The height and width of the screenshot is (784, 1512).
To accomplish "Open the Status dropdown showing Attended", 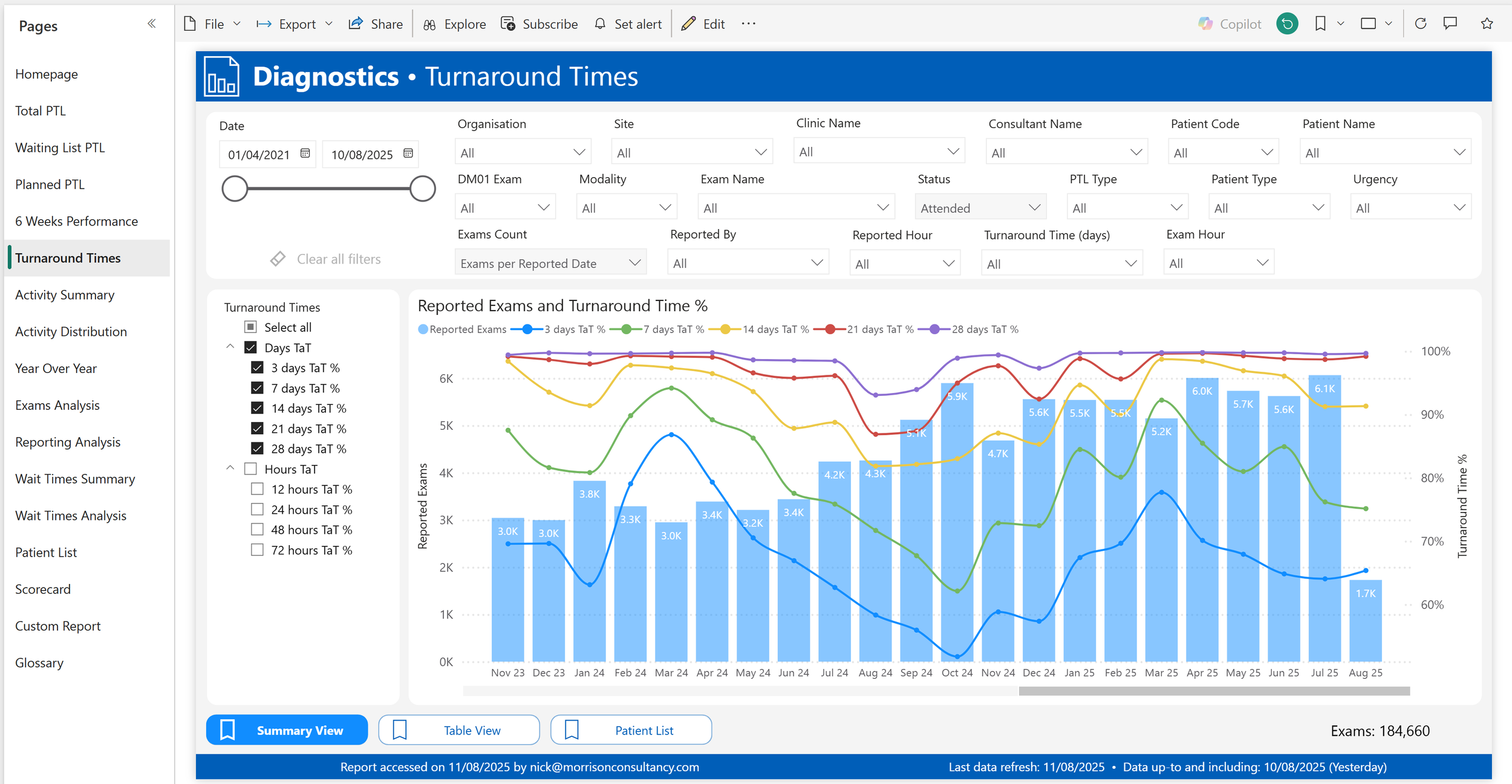I will point(980,208).
